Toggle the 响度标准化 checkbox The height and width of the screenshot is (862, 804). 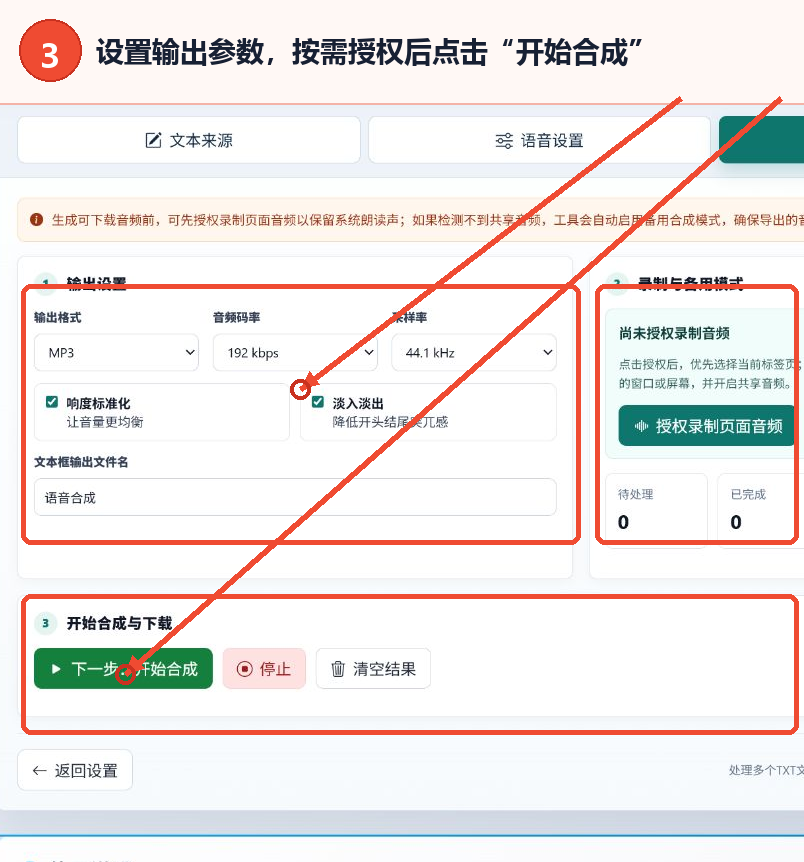click(x=52, y=402)
